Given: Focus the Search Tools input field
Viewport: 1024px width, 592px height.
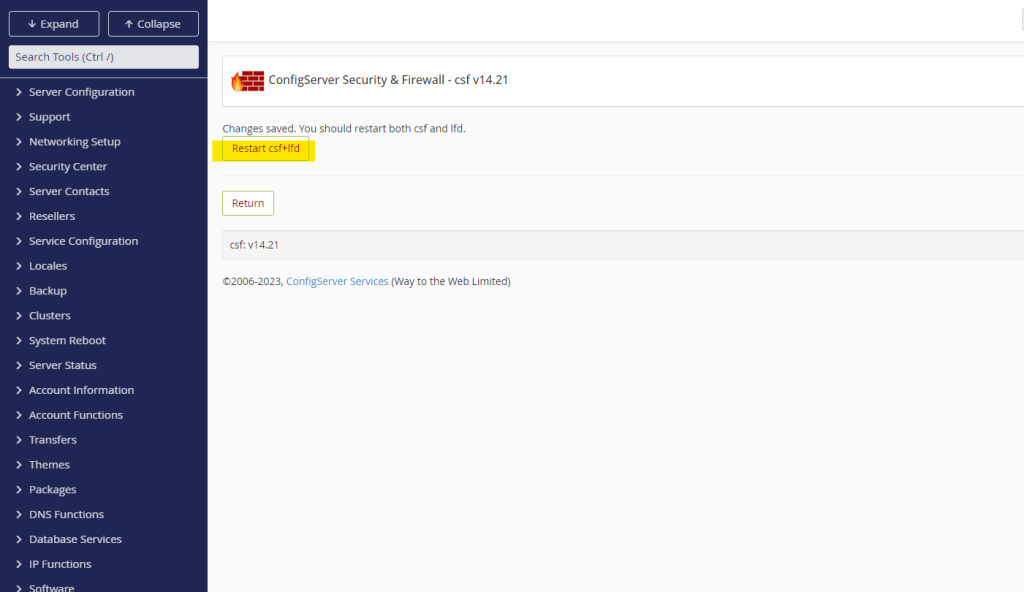Looking at the screenshot, I should [x=104, y=57].
